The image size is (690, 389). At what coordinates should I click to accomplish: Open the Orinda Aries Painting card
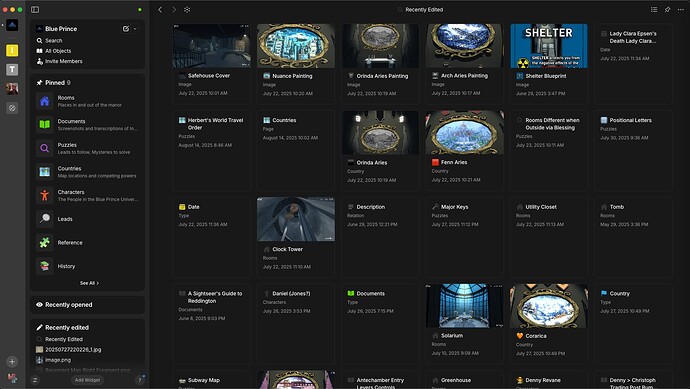point(380,63)
